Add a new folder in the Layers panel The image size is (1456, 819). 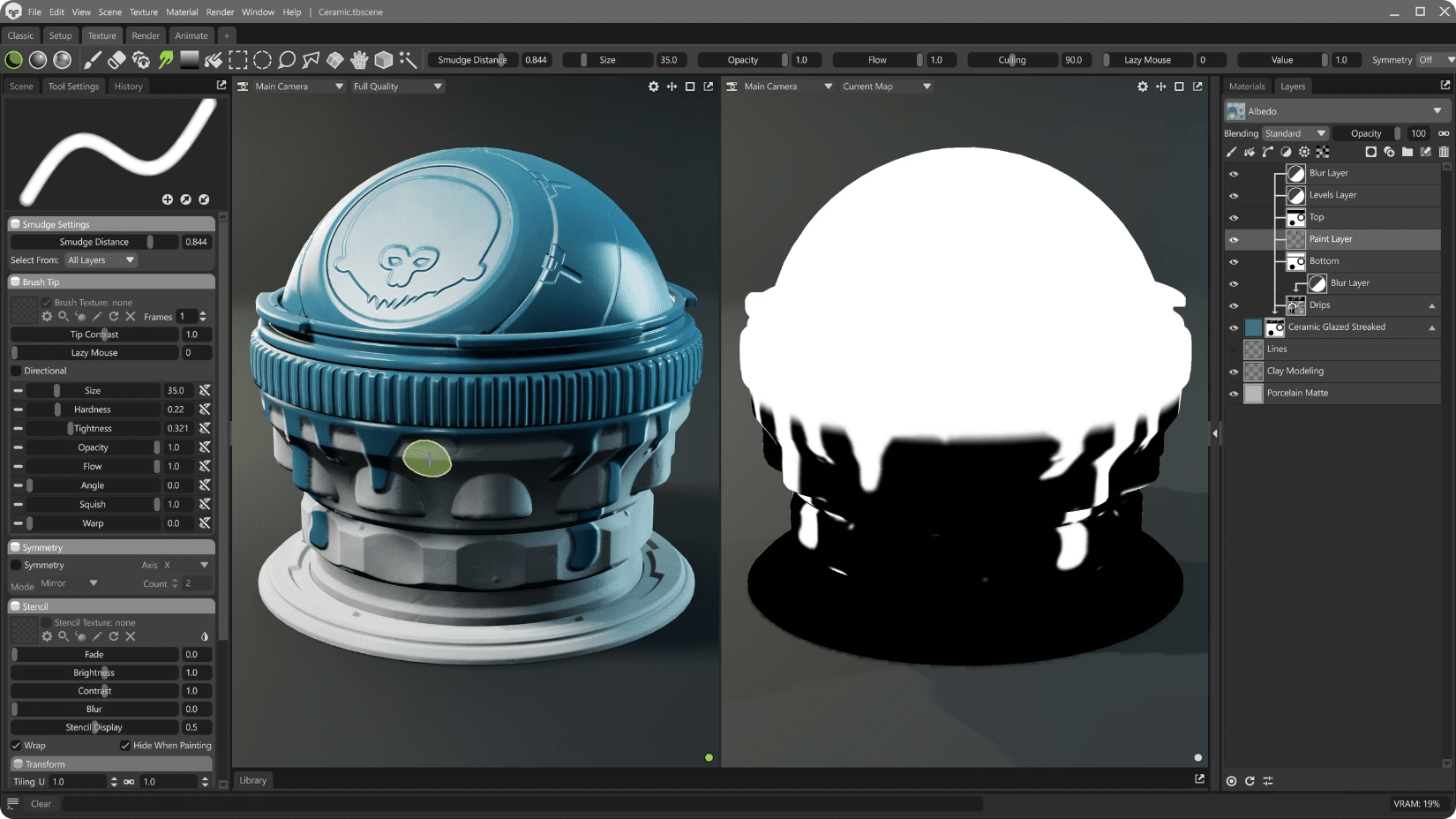tap(1407, 152)
